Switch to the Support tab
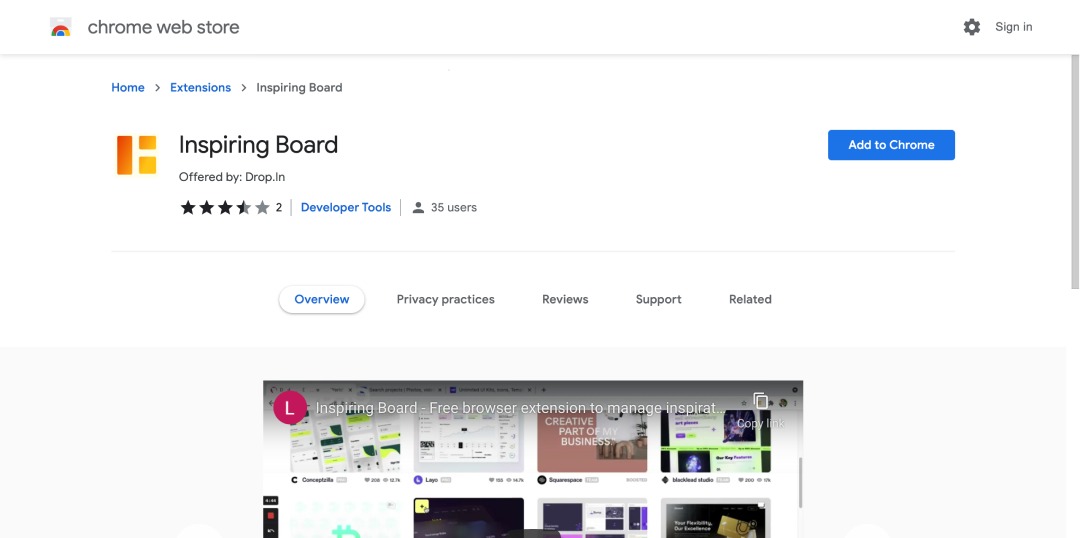 658,299
